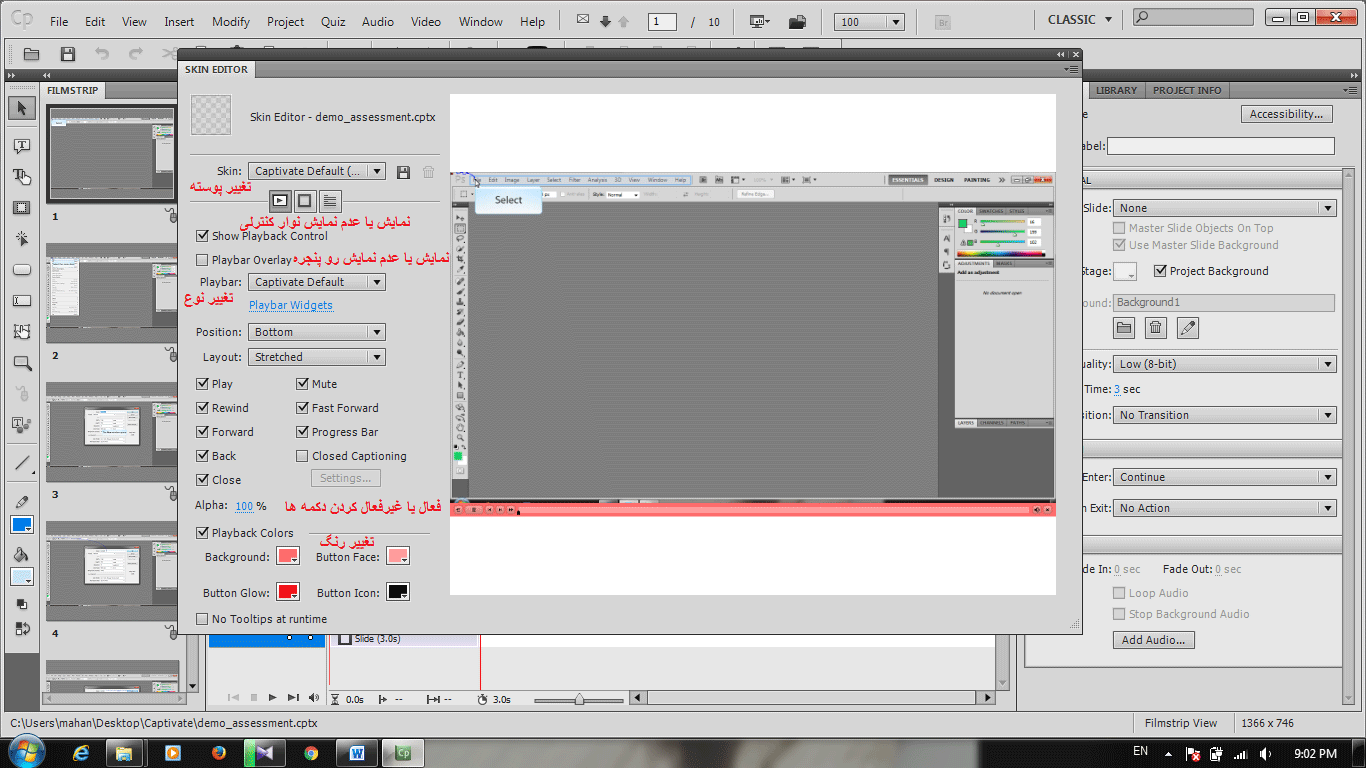Click the Delete skin trash icon

pos(428,172)
